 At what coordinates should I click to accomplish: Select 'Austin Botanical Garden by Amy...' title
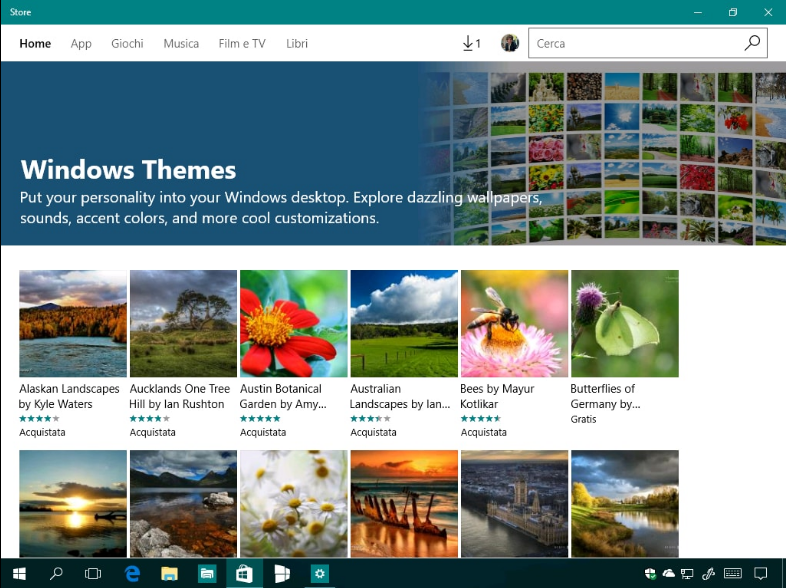(283, 396)
